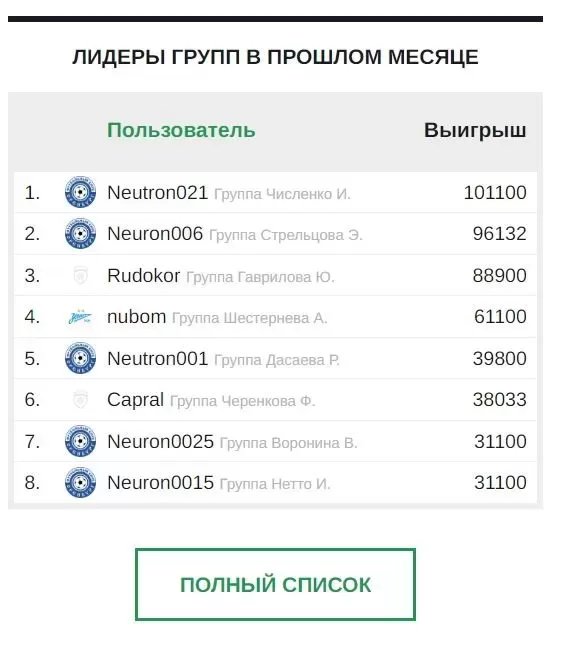Click the club badge next to Neuron0025
The image size is (576, 648).
(80, 441)
